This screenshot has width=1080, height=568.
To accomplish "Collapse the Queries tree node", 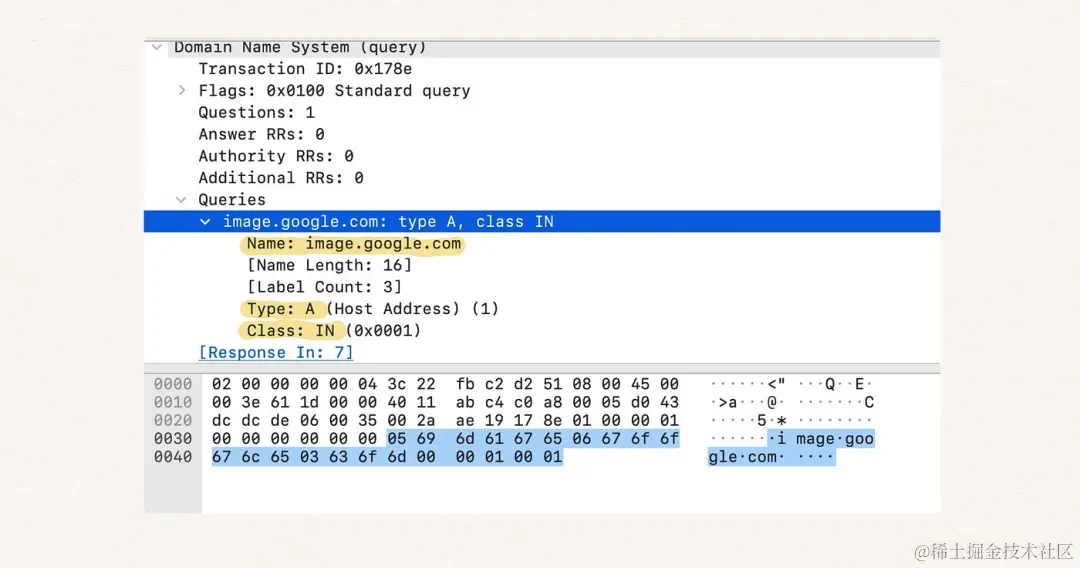I will point(181,200).
